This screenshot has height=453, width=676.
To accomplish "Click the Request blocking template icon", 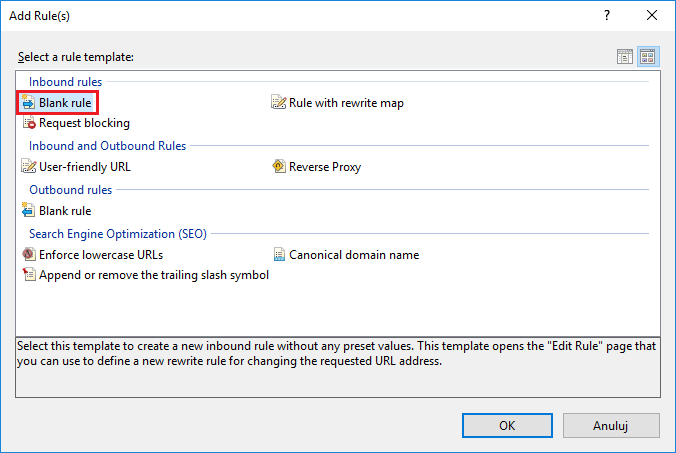I will pos(29,123).
